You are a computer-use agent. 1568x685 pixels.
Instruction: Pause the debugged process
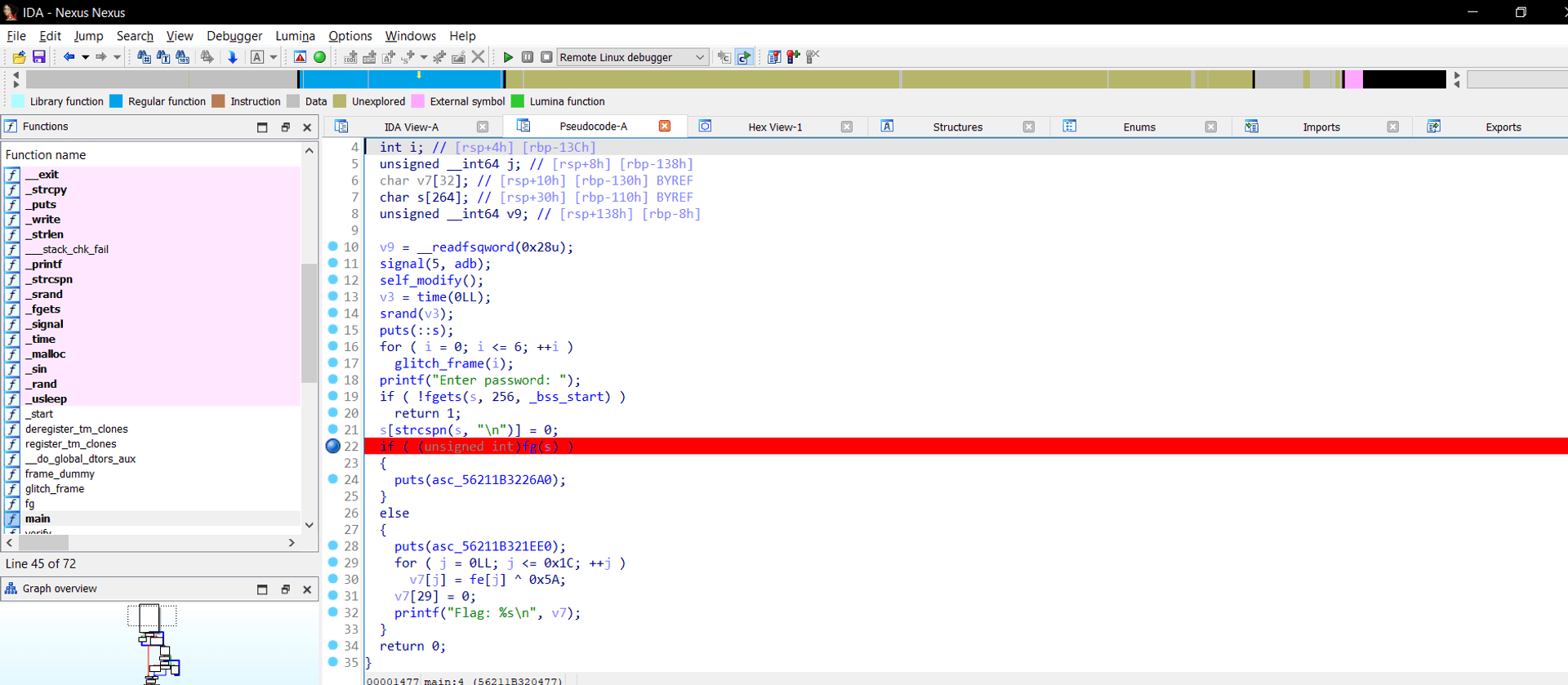point(528,57)
